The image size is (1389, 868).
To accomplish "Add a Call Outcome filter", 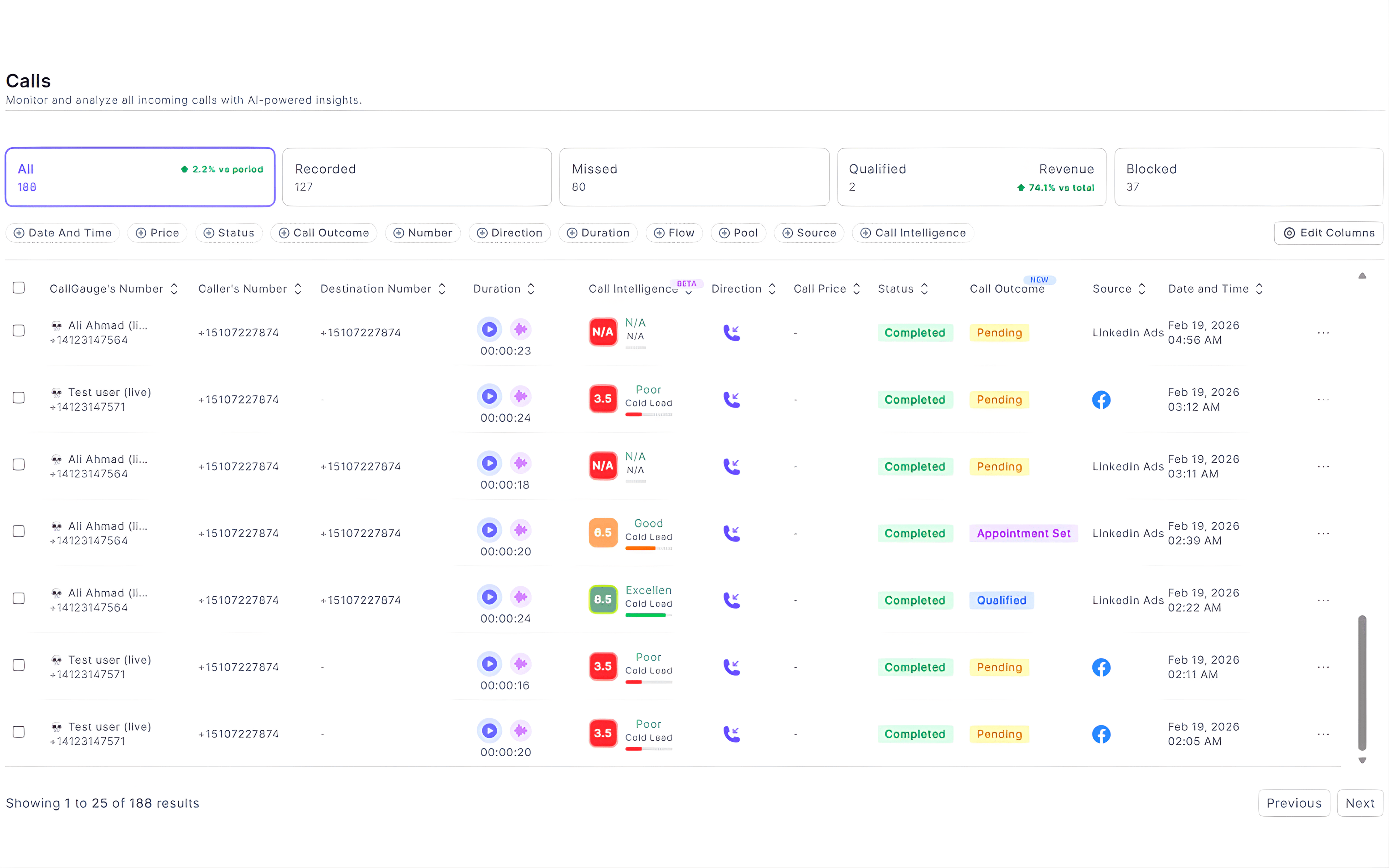I will pos(323,233).
